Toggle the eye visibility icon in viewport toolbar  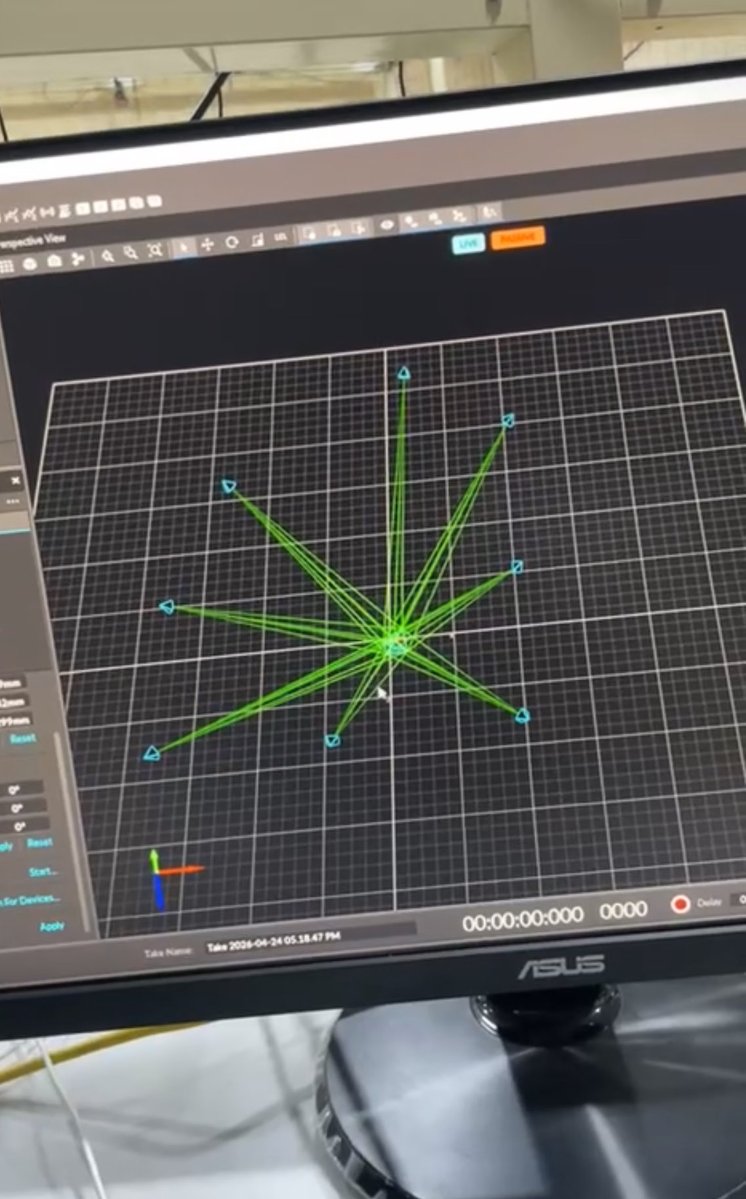click(x=388, y=225)
